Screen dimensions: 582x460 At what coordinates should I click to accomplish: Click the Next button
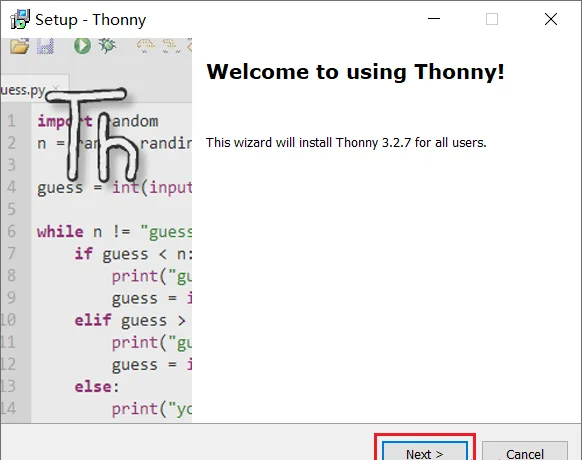(x=425, y=451)
